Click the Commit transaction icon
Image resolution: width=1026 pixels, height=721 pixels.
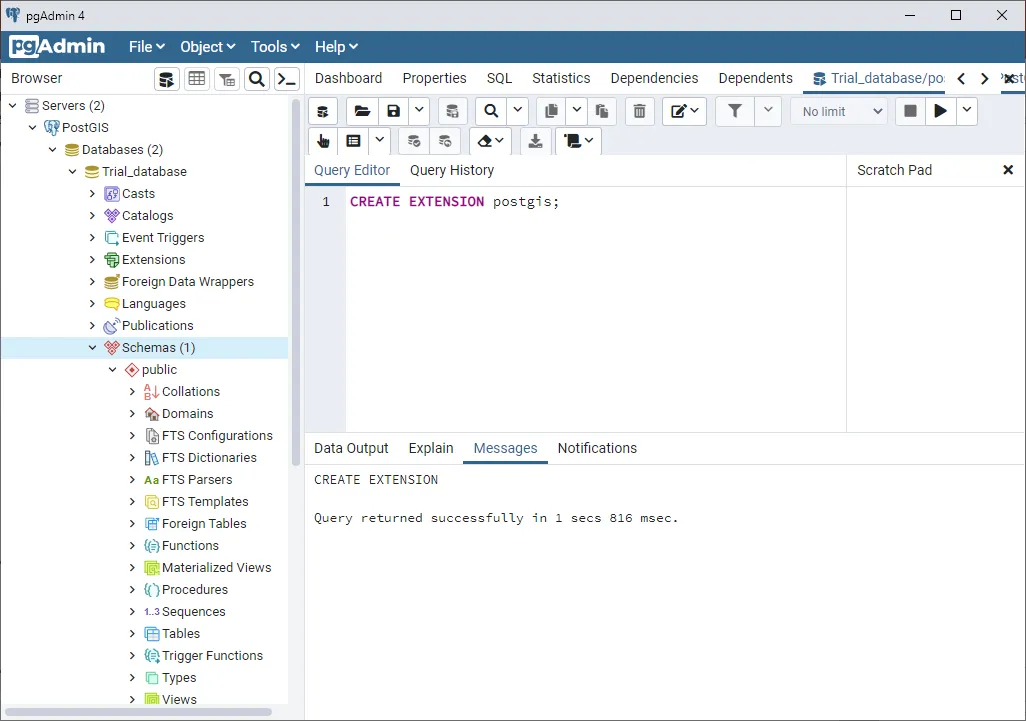point(414,141)
